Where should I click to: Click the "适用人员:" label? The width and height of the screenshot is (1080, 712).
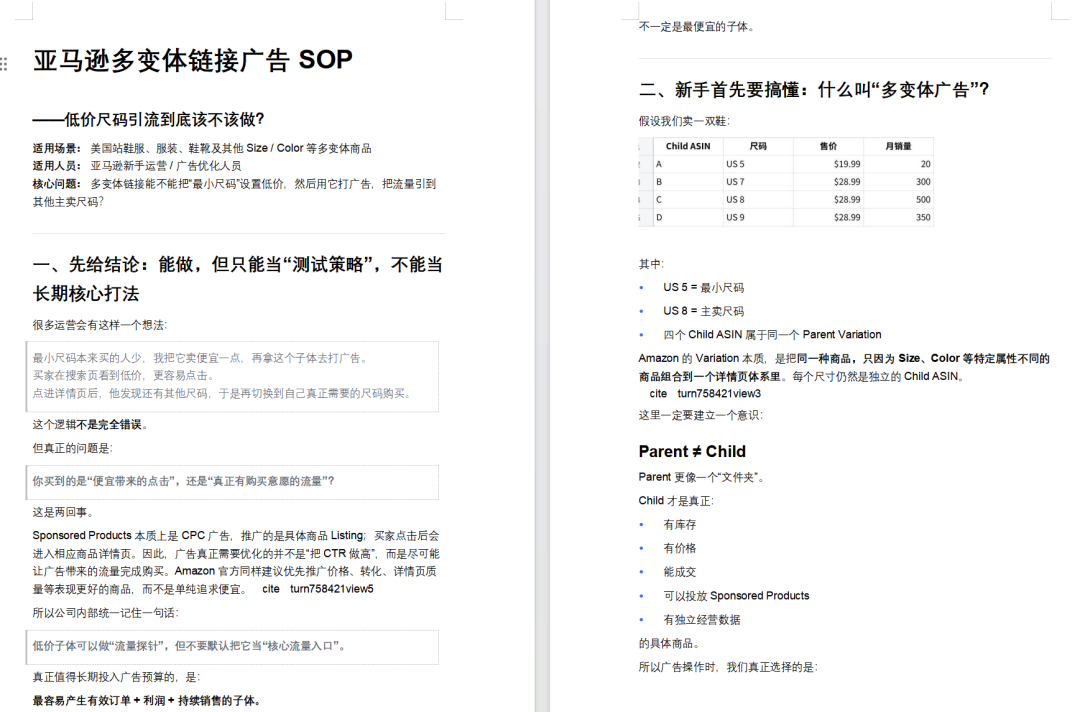tap(58, 166)
